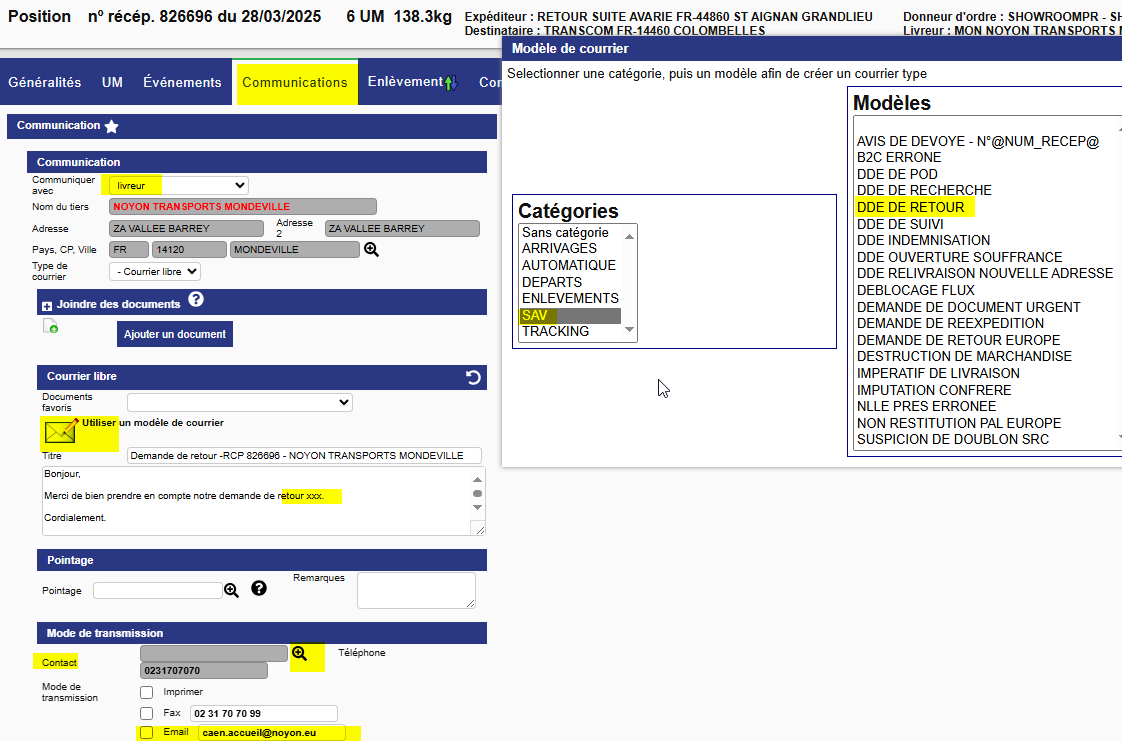Choose DDE OUVERTURE SOUFFRANCE model

click(x=960, y=257)
